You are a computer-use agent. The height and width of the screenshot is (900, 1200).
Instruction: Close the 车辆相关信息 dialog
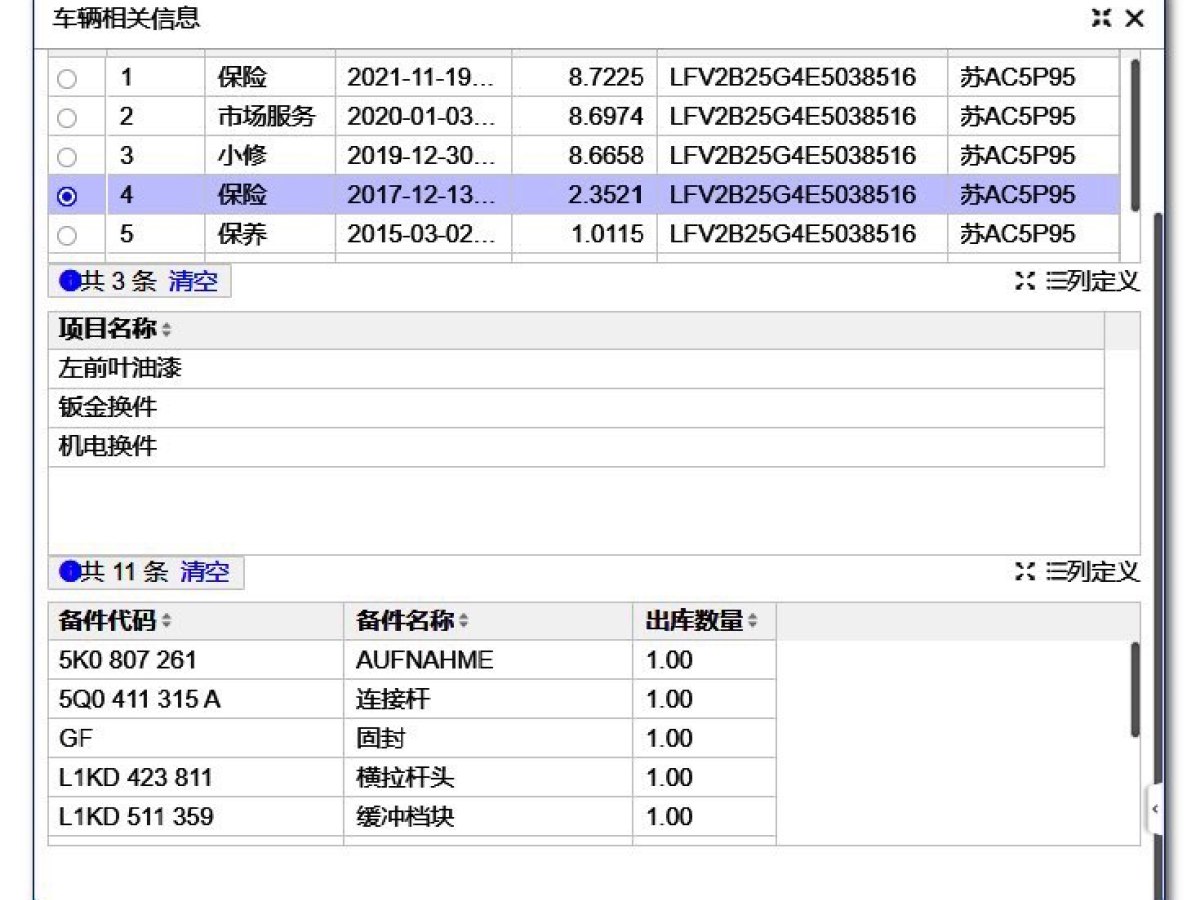point(1134,18)
